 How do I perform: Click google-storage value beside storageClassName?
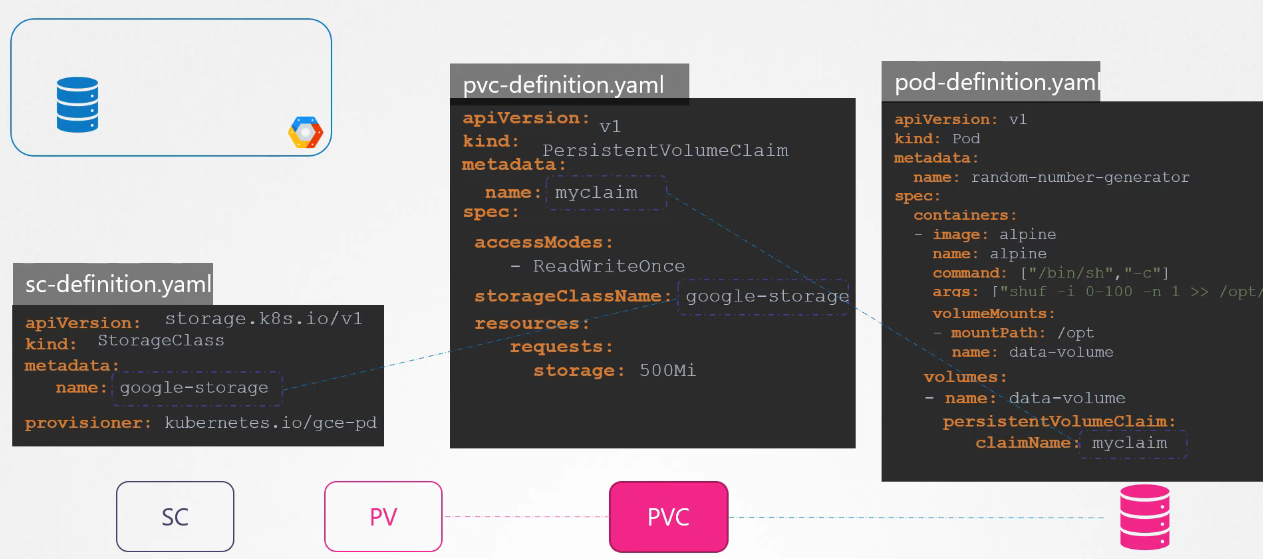coord(766,296)
